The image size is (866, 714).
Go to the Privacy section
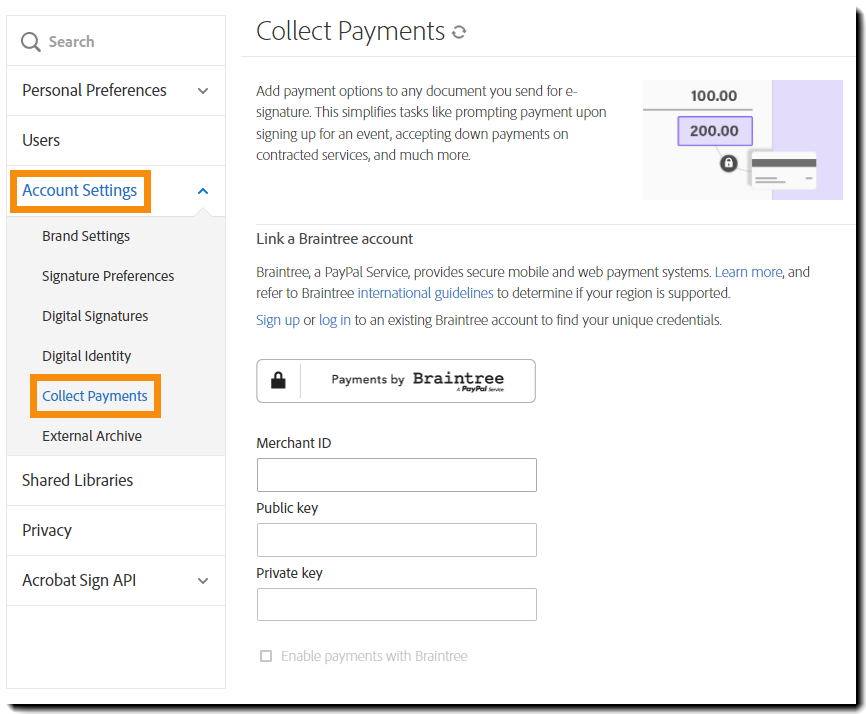point(47,531)
